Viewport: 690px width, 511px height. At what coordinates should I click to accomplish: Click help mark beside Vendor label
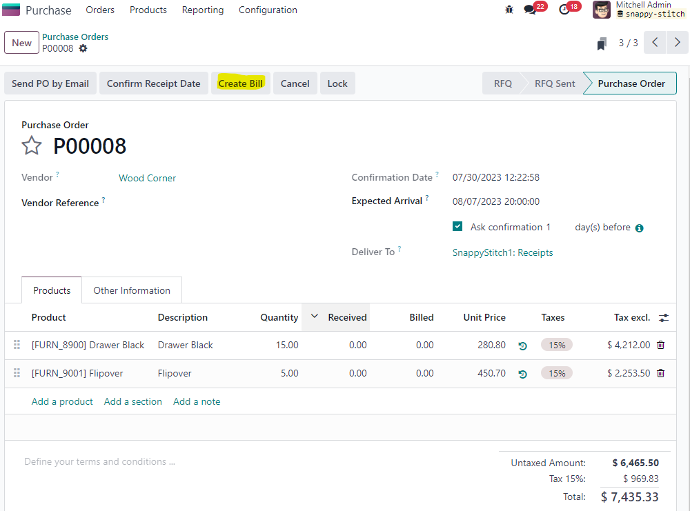click(58, 175)
